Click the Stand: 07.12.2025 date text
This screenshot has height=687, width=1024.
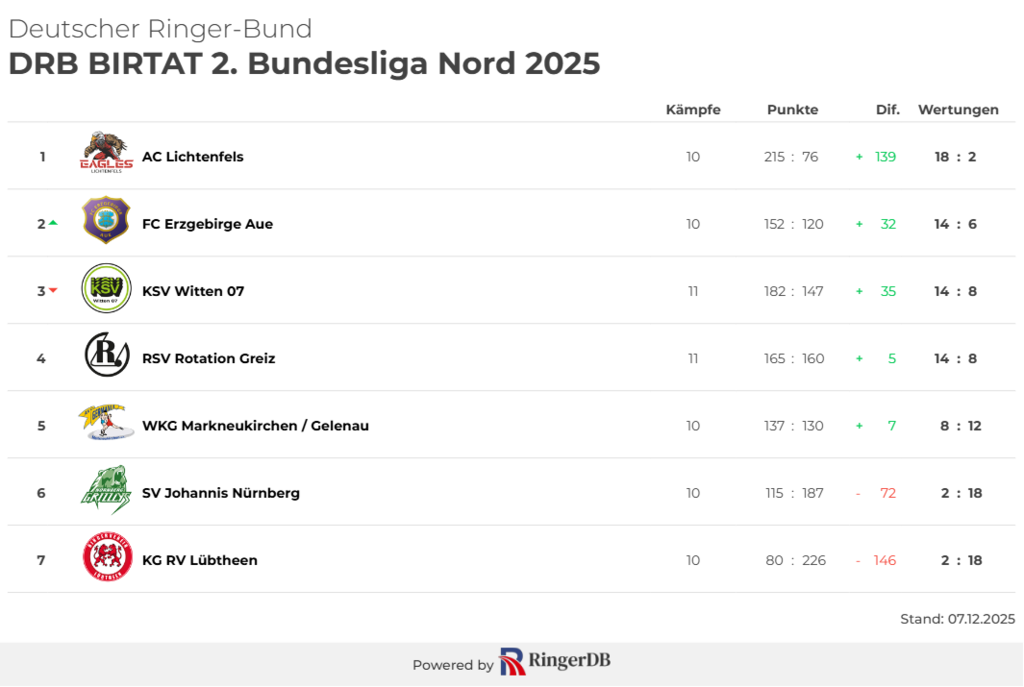(957, 619)
